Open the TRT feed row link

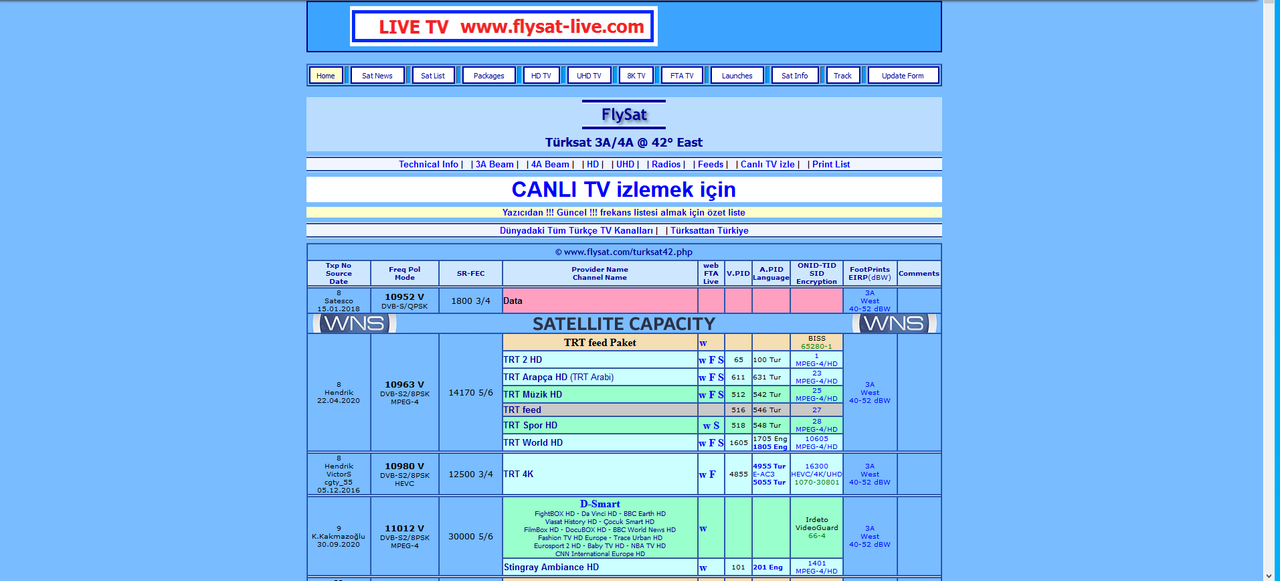click(x=522, y=410)
